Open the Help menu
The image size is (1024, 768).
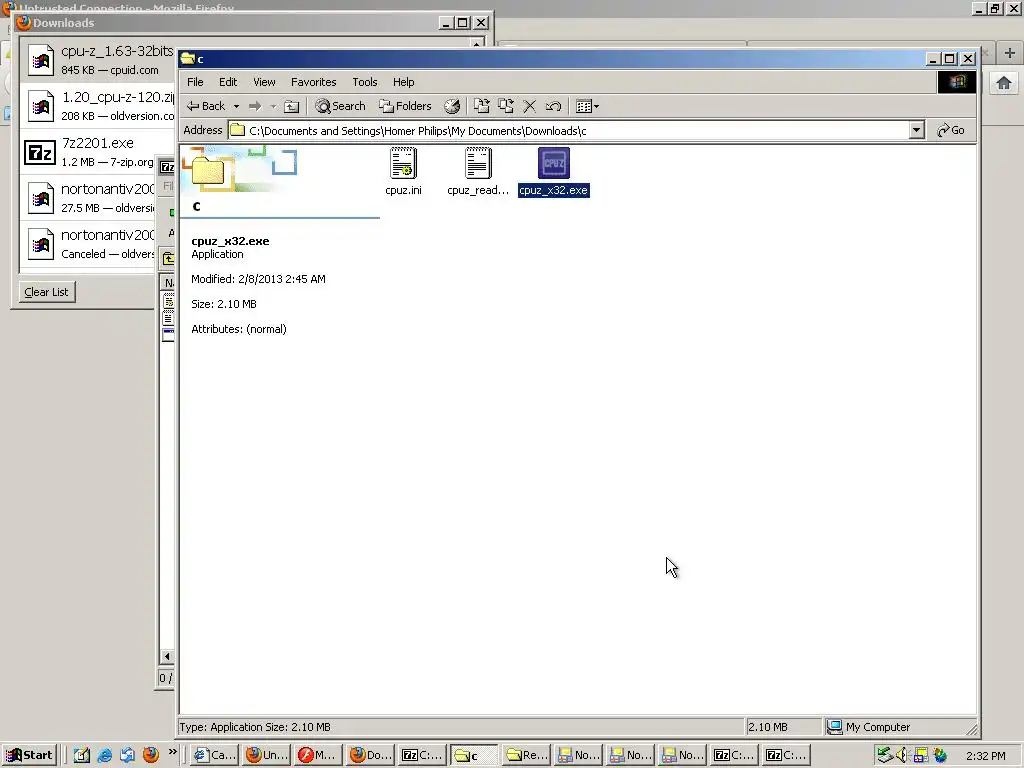[x=404, y=82]
